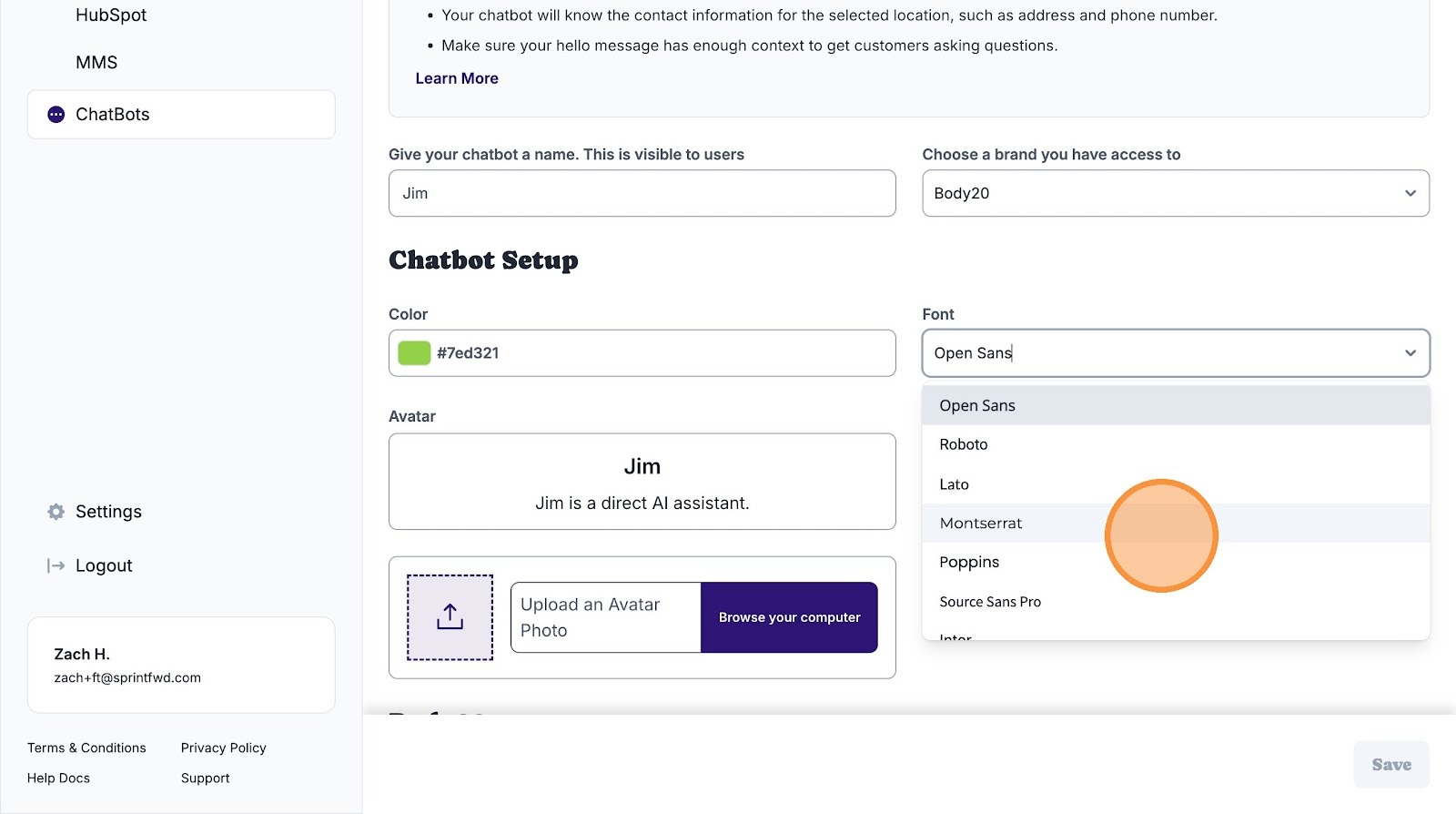
Task: Open the MMS sidebar item
Action: 96,63
